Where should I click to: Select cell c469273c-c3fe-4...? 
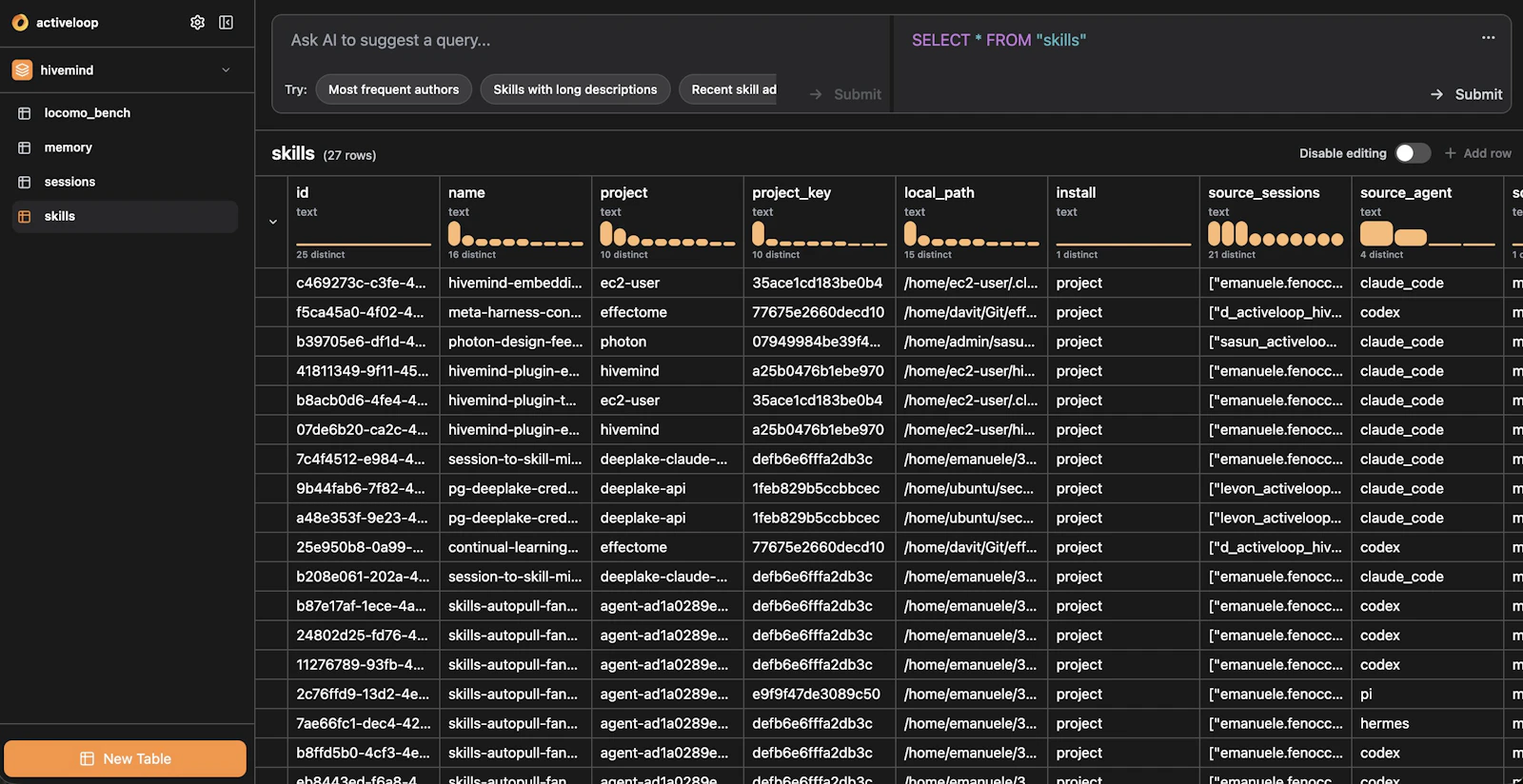coord(364,283)
